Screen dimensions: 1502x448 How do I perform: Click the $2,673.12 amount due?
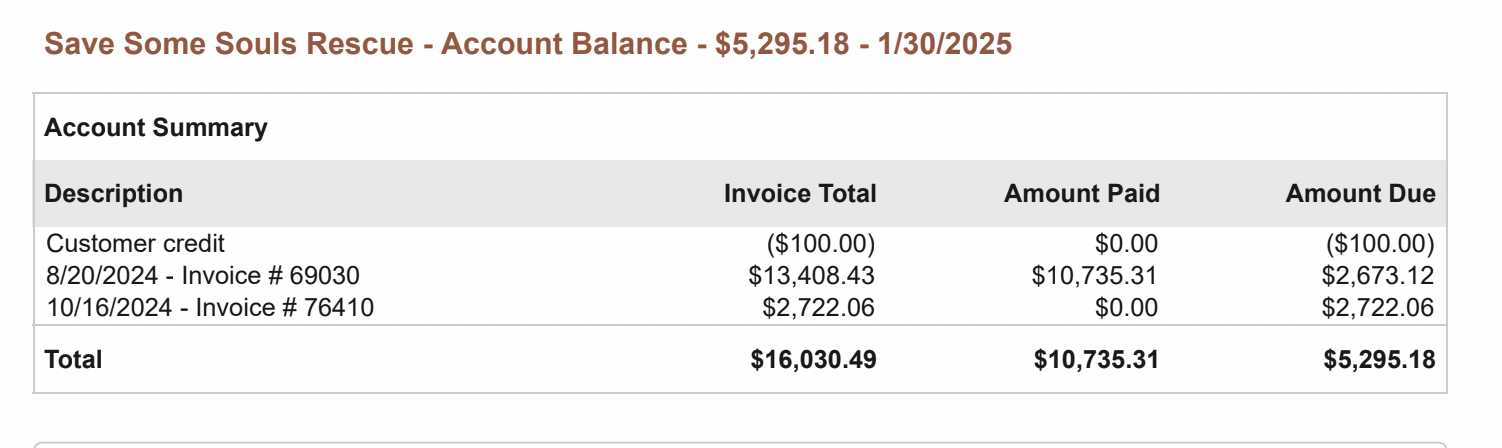(x=1377, y=276)
